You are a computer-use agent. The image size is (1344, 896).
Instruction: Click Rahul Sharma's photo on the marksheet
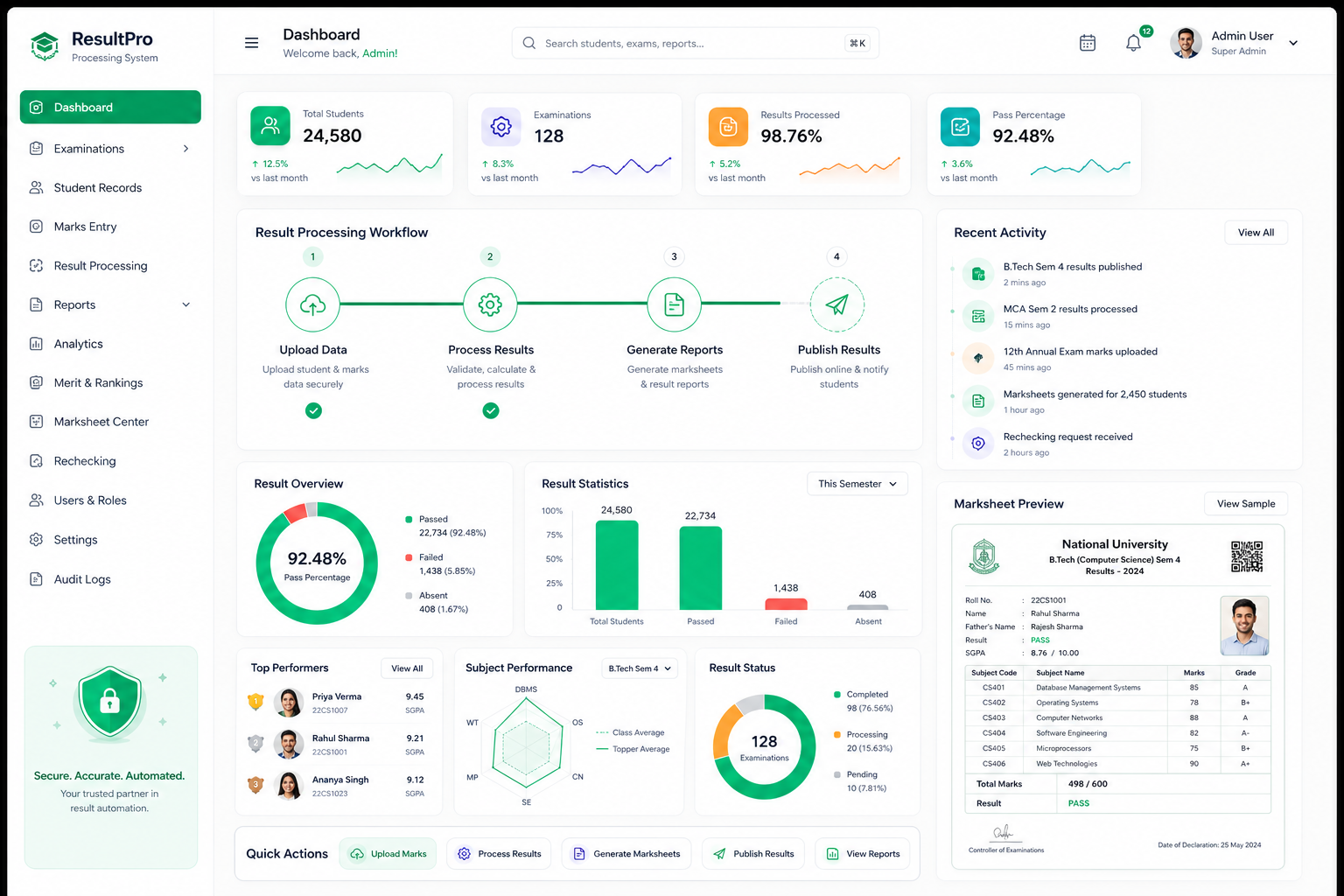tap(1244, 626)
